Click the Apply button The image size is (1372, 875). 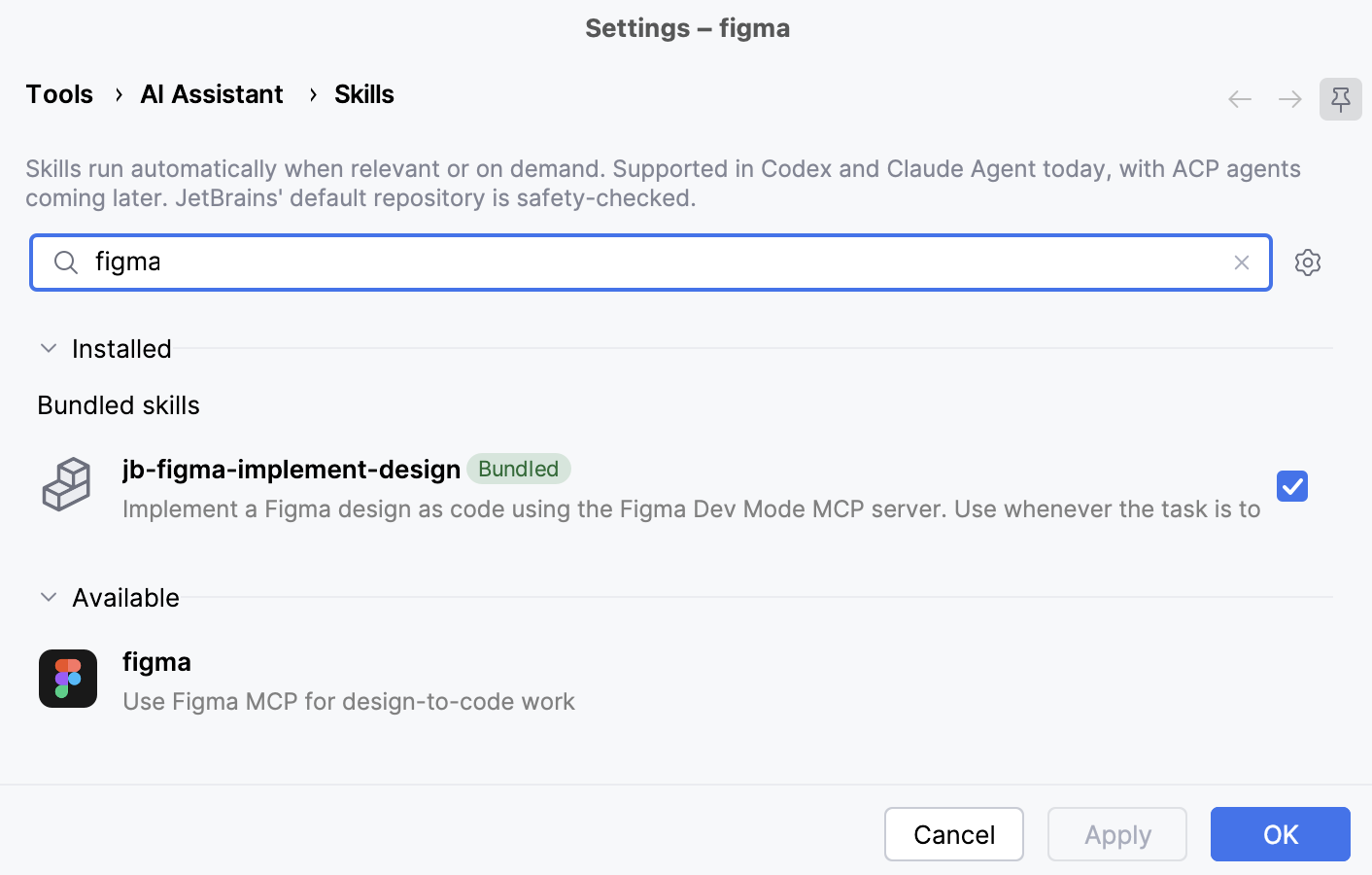pyautogui.click(x=1117, y=834)
